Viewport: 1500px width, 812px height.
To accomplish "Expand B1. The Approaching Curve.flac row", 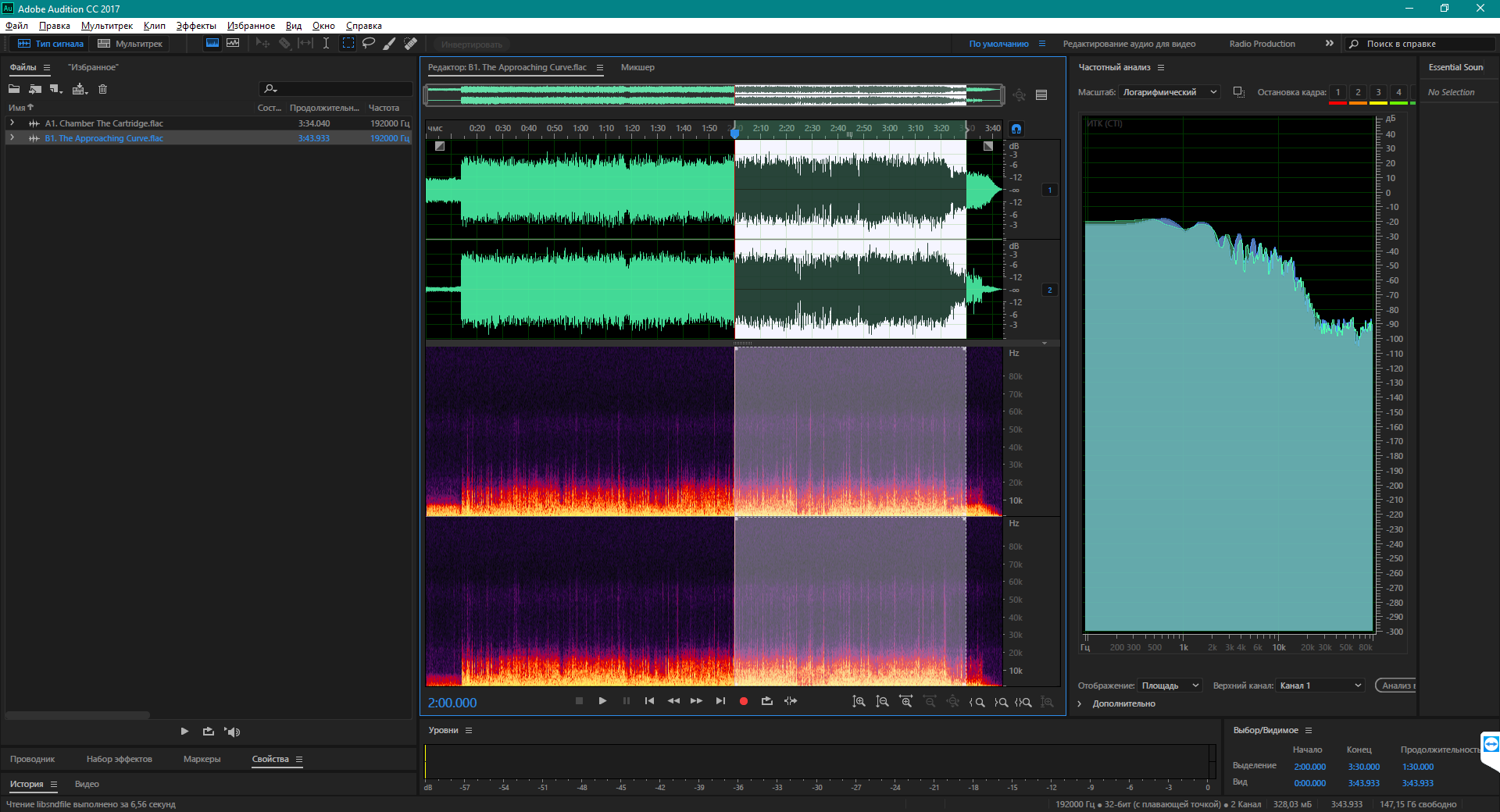I will click(12, 138).
